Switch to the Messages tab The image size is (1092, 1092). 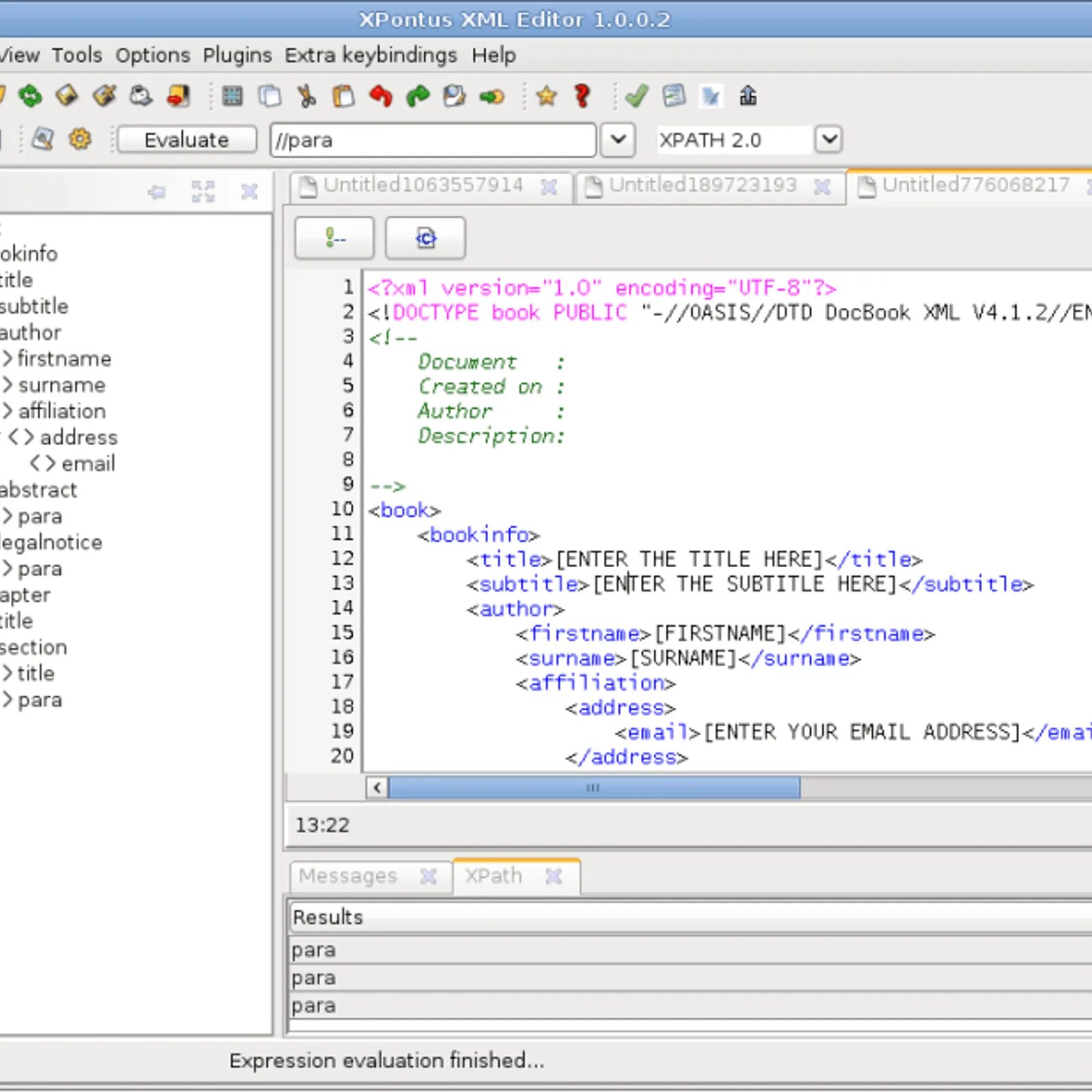click(347, 876)
